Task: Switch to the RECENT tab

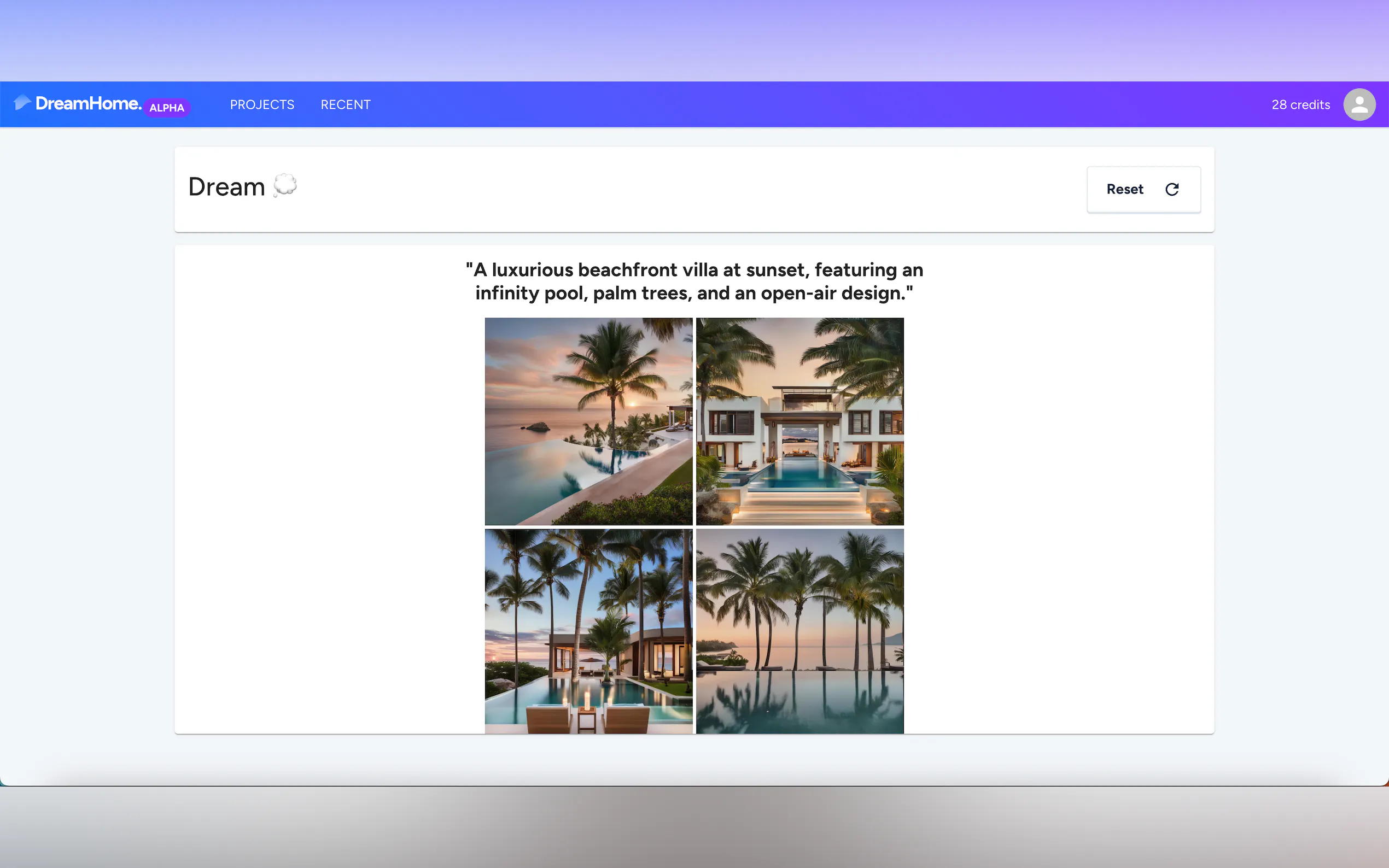Action: [345, 104]
